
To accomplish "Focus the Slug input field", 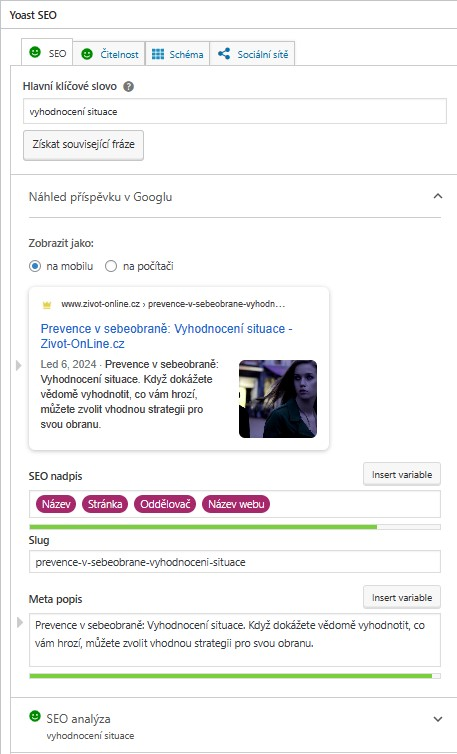I will (x=235, y=562).
